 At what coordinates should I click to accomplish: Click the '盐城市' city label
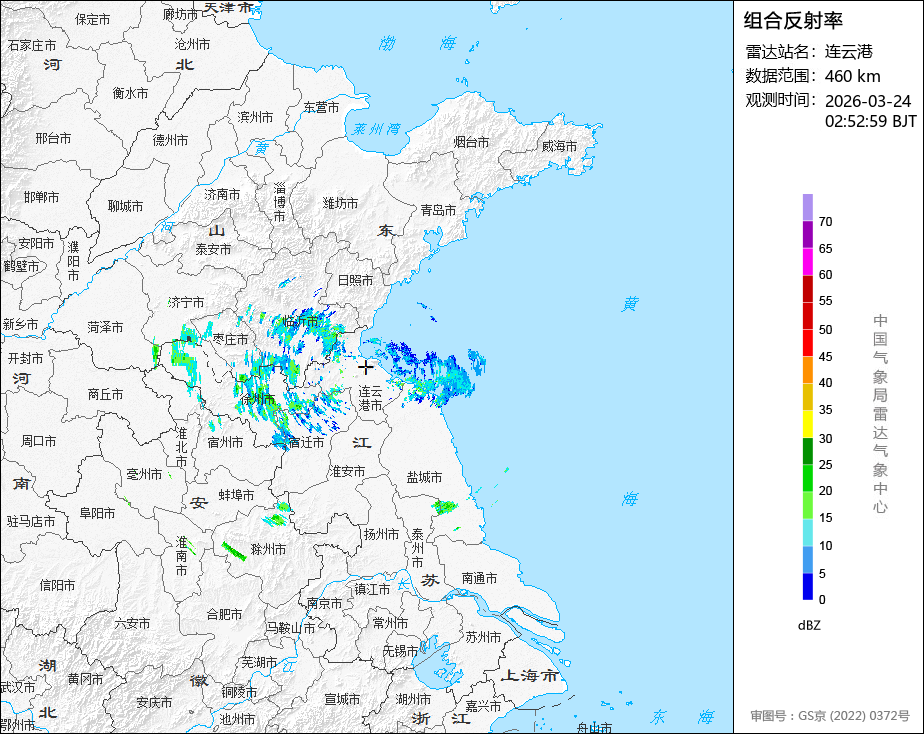[424, 477]
